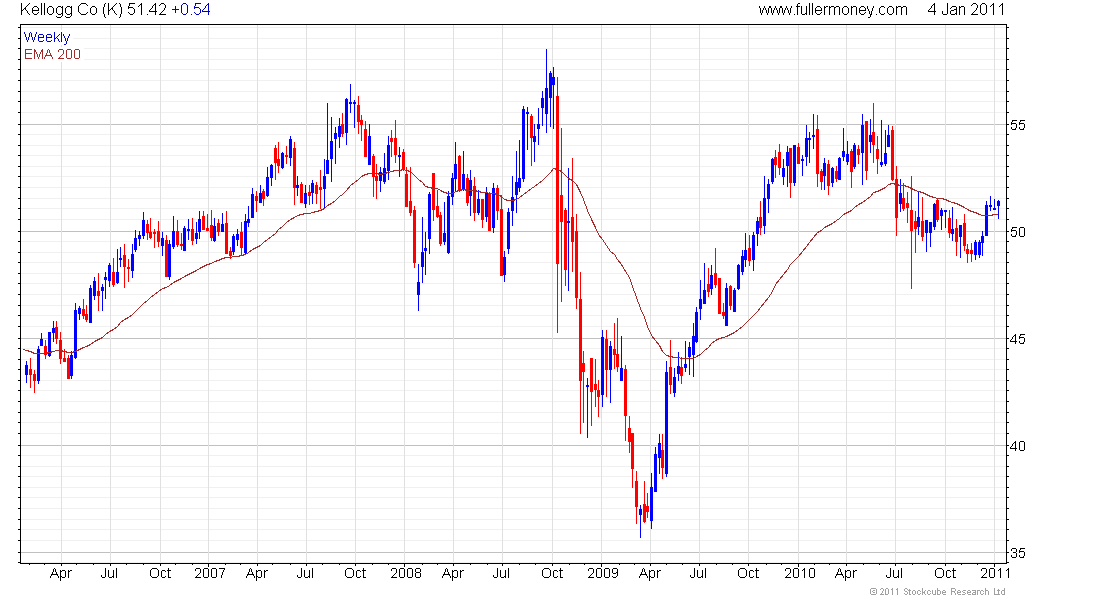Click the 45 price axis label
The width and height of the screenshot is (1100, 600).
click(x=1017, y=340)
